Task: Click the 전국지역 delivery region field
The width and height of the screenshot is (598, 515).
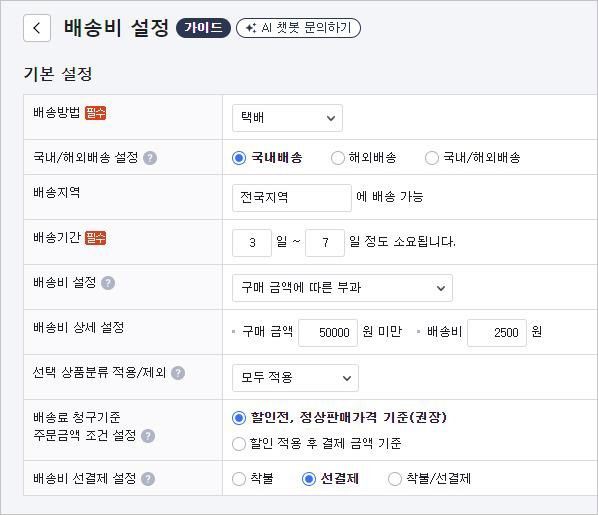Action: 292,198
